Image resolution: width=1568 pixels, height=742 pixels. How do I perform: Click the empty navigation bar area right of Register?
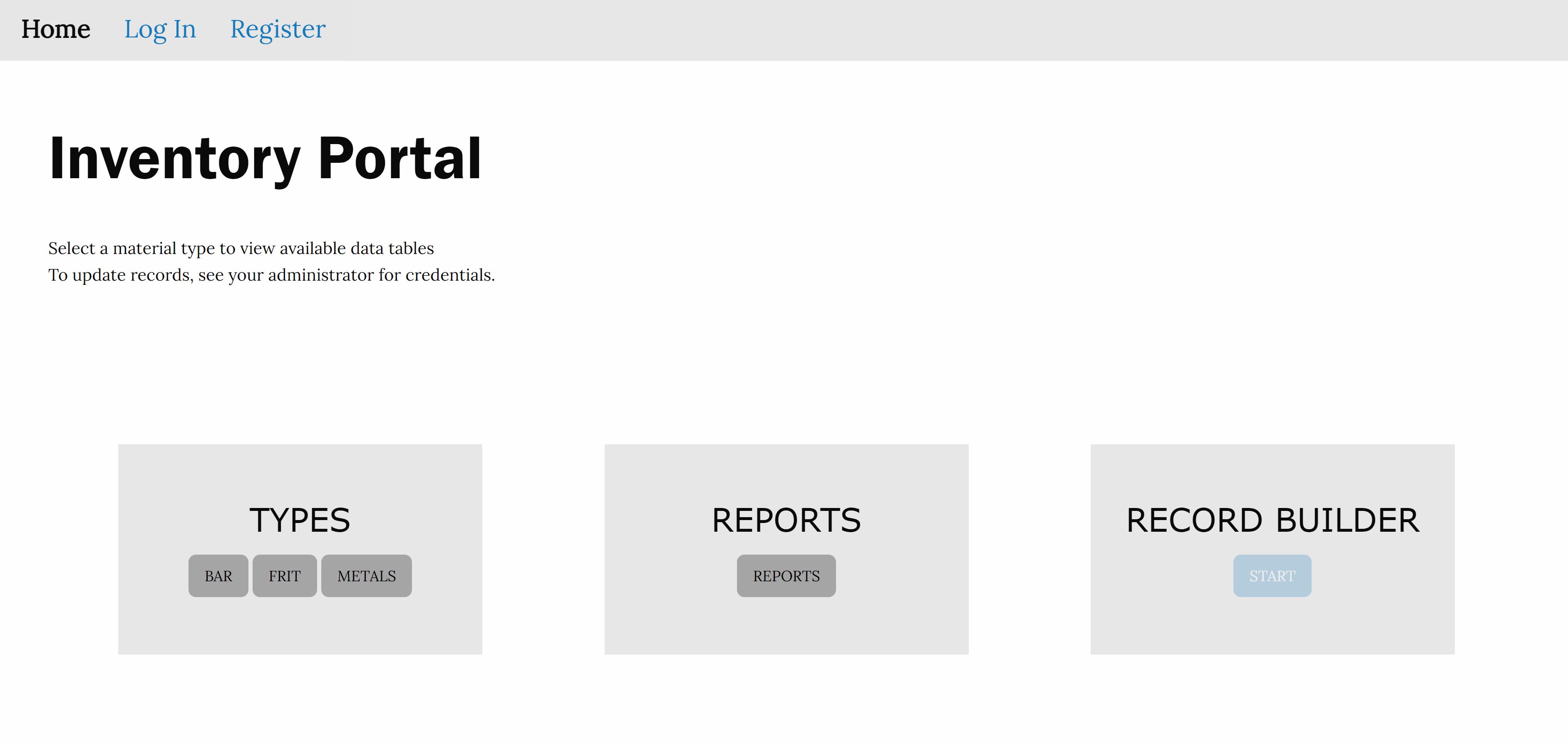pos(913,29)
